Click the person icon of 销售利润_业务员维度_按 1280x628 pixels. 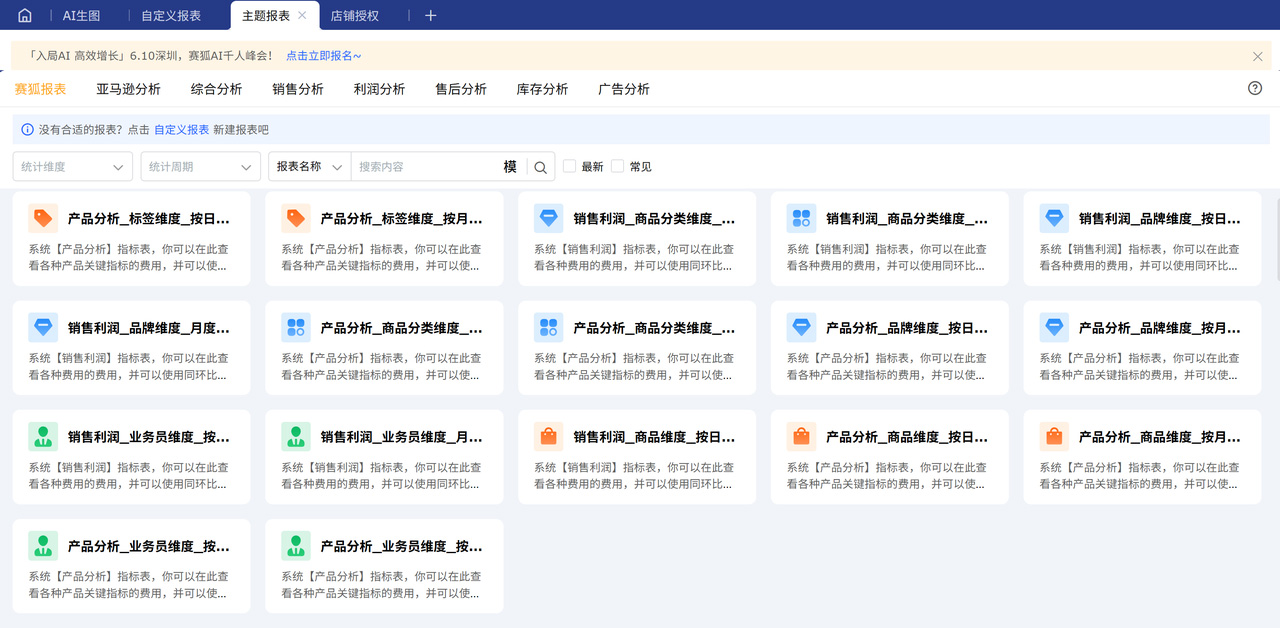coord(43,436)
